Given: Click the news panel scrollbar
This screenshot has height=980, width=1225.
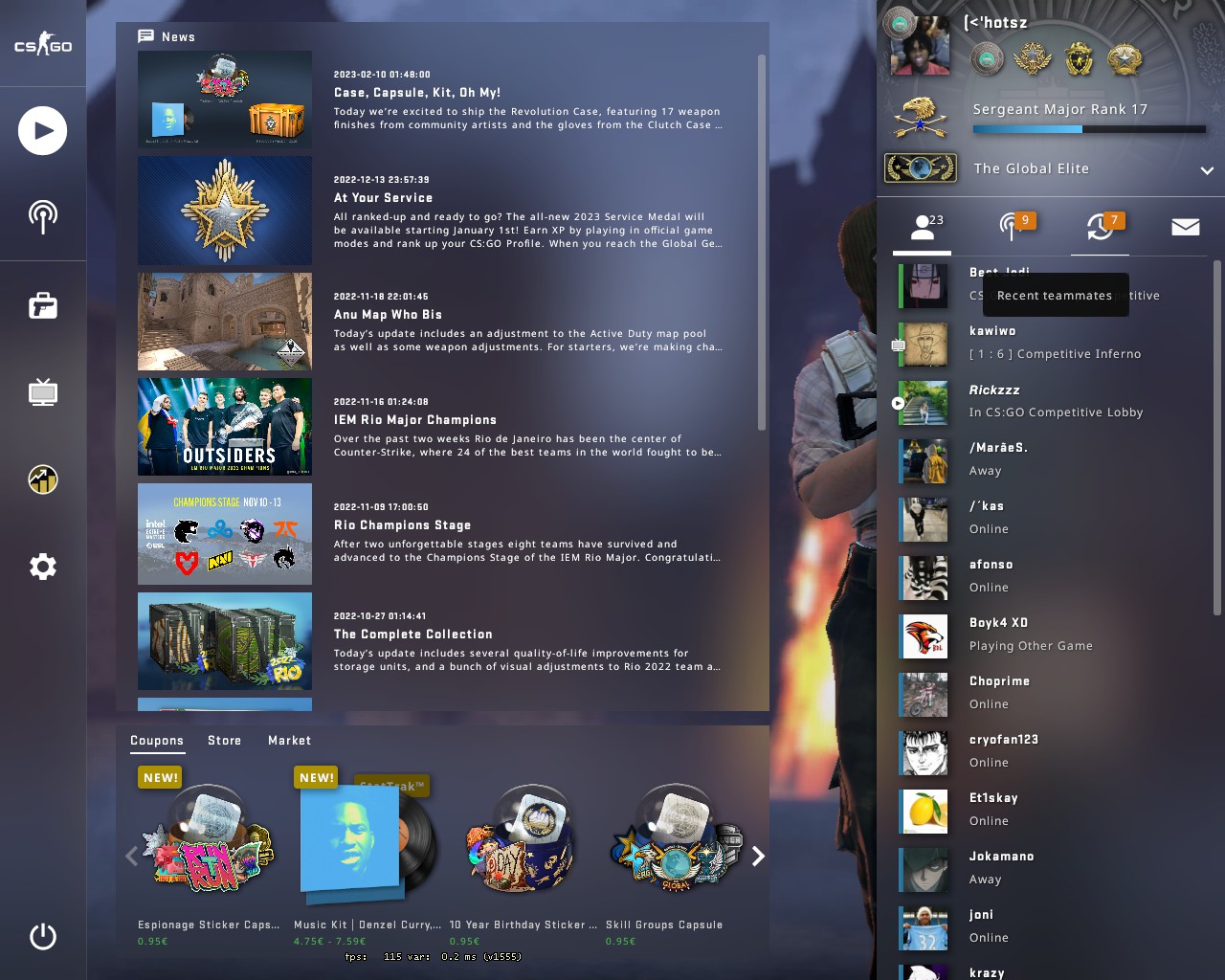Looking at the screenshot, I should click(762, 242).
